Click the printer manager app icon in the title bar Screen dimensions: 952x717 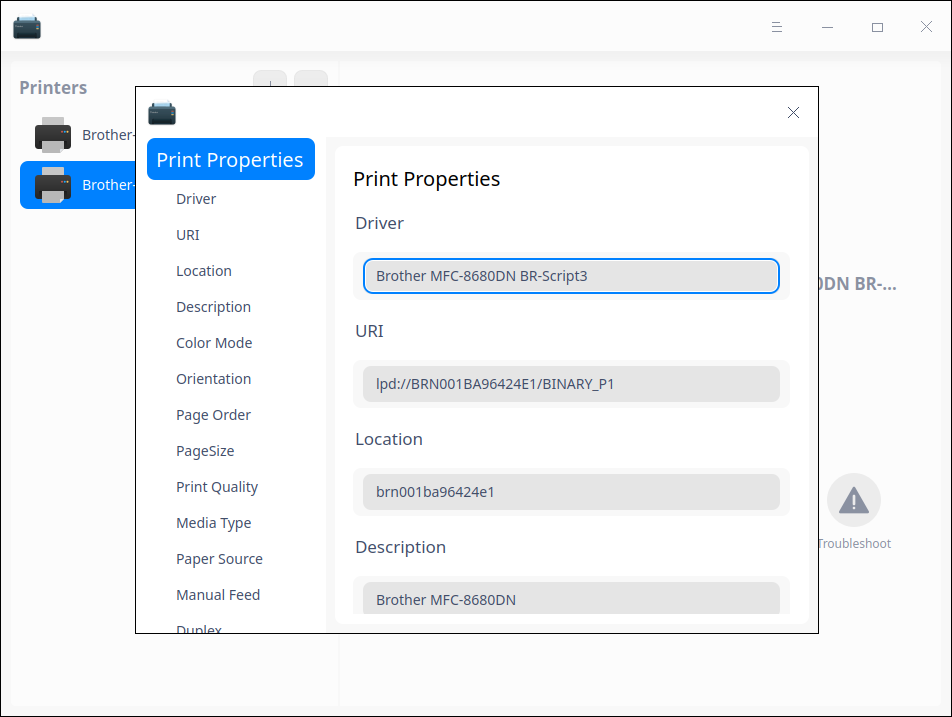pyautogui.click(x=27, y=27)
